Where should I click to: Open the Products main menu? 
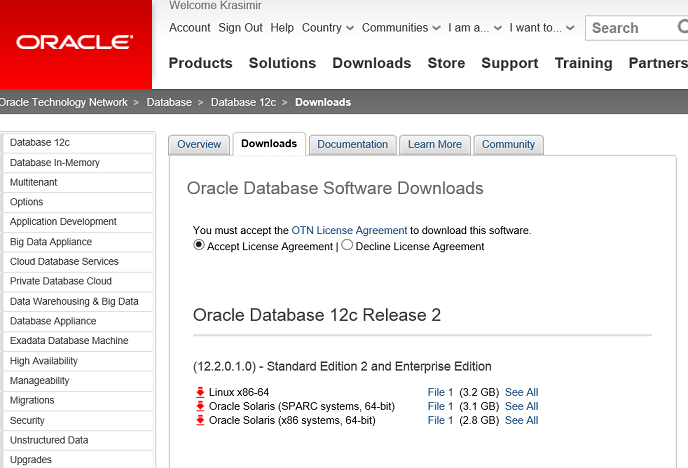(x=201, y=63)
